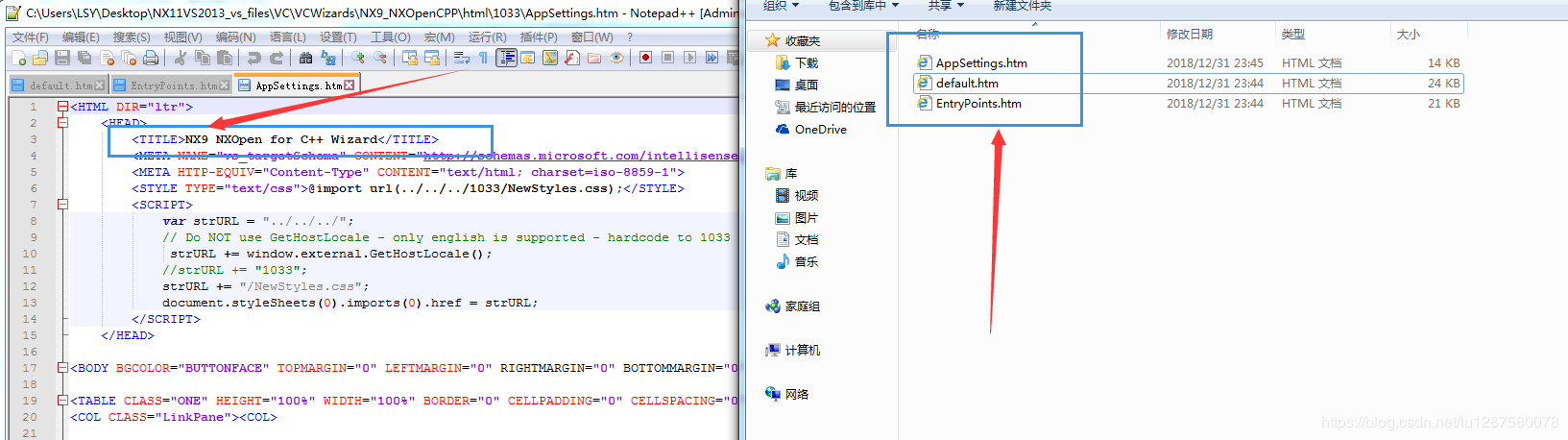
Task: Open the 视图(V) menu
Action: tap(182, 37)
